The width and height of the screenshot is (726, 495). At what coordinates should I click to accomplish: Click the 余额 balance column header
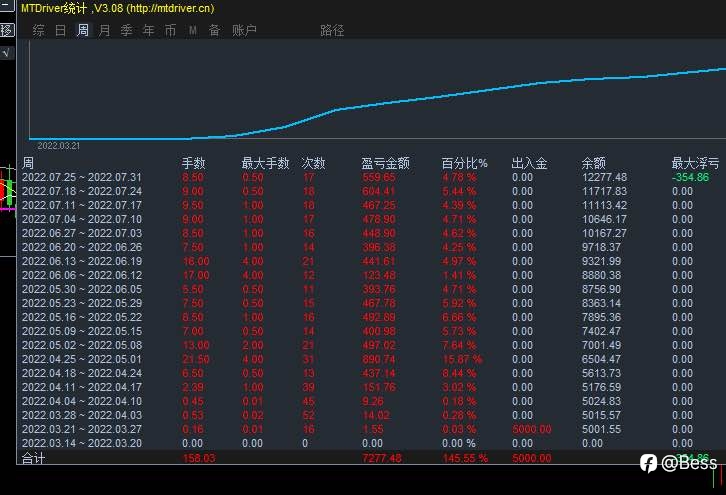pyautogui.click(x=594, y=163)
